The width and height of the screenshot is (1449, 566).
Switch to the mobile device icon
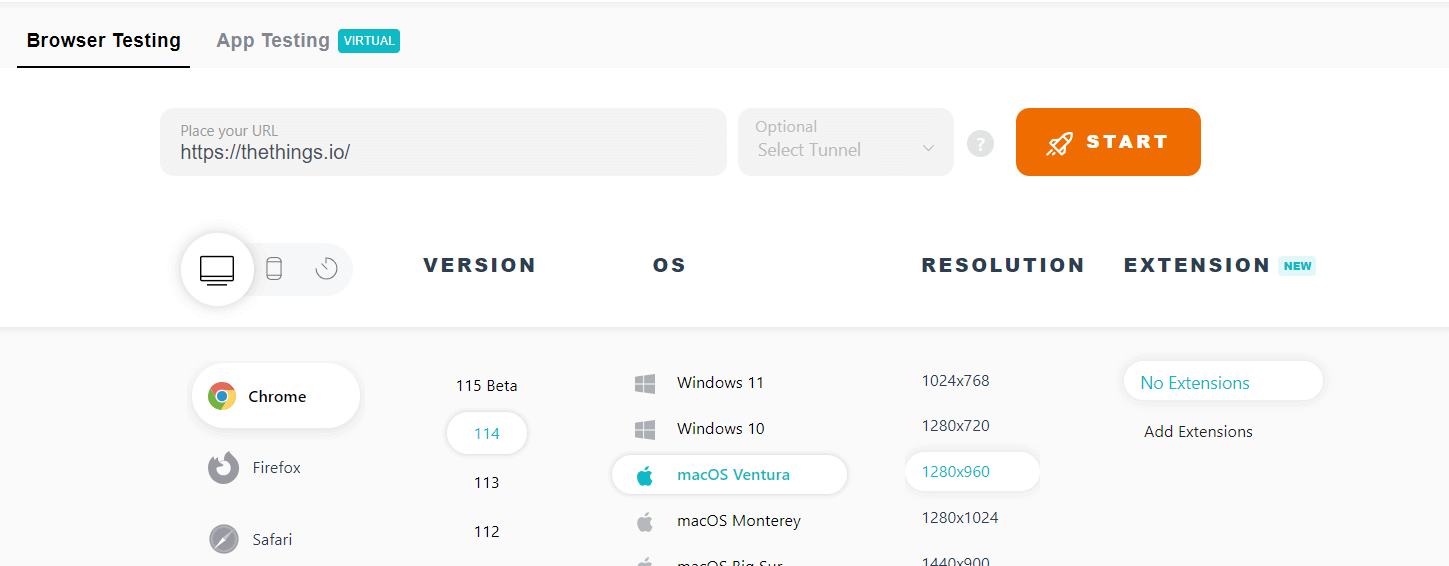[x=274, y=269]
